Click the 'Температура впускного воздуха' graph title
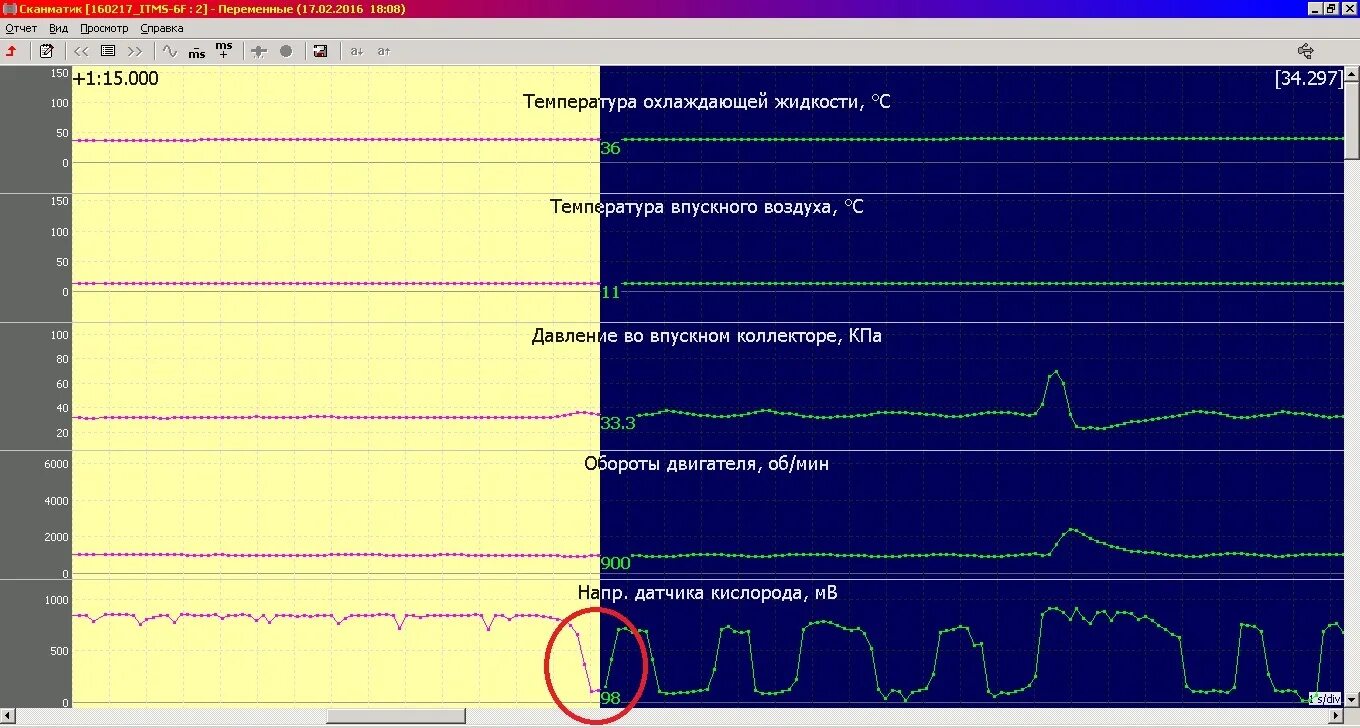This screenshot has width=1360, height=728. click(x=706, y=207)
